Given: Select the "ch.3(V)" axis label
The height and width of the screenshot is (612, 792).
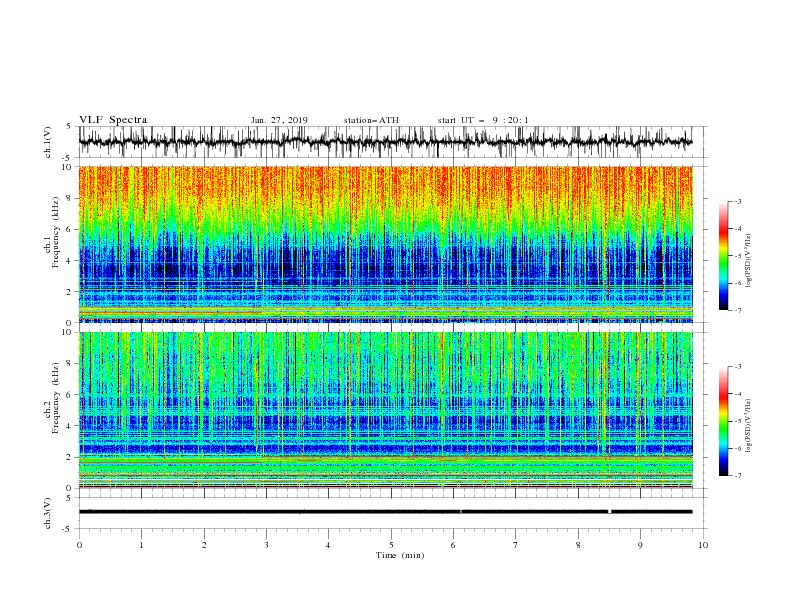Looking at the screenshot, I should [48, 513].
